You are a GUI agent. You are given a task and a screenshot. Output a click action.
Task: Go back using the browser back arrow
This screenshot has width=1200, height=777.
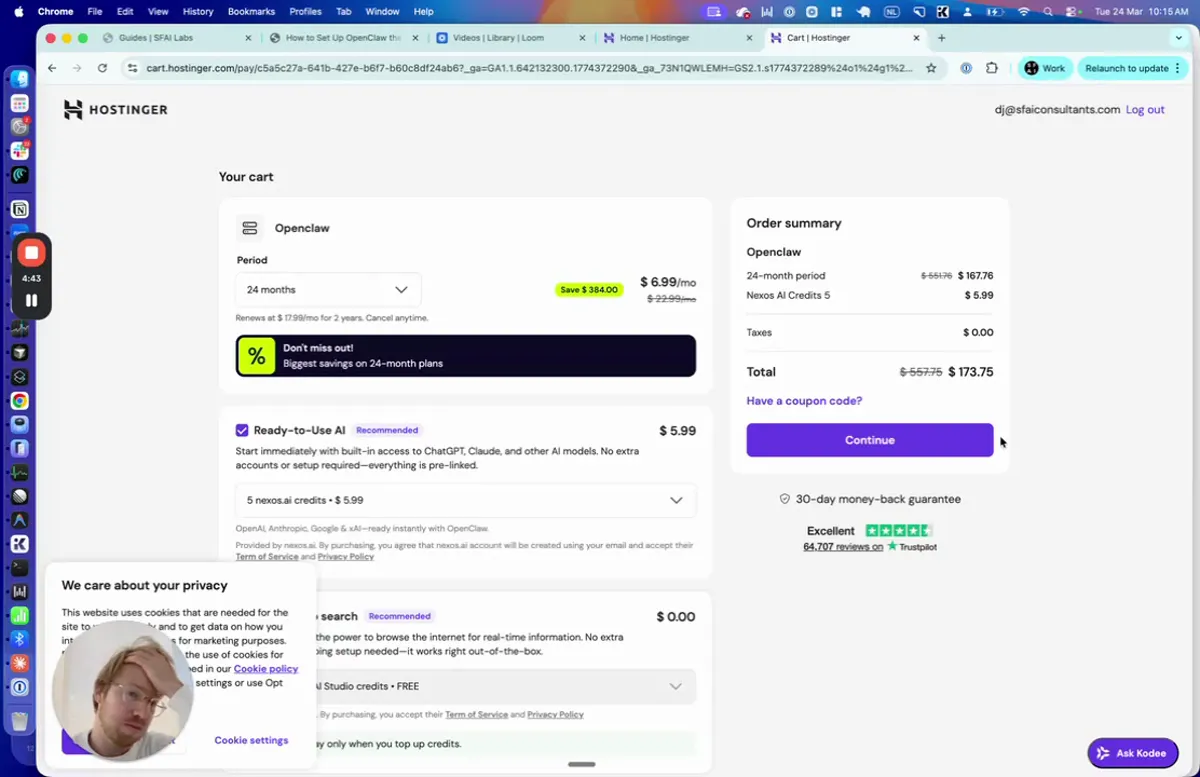click(x=51, y=68)
